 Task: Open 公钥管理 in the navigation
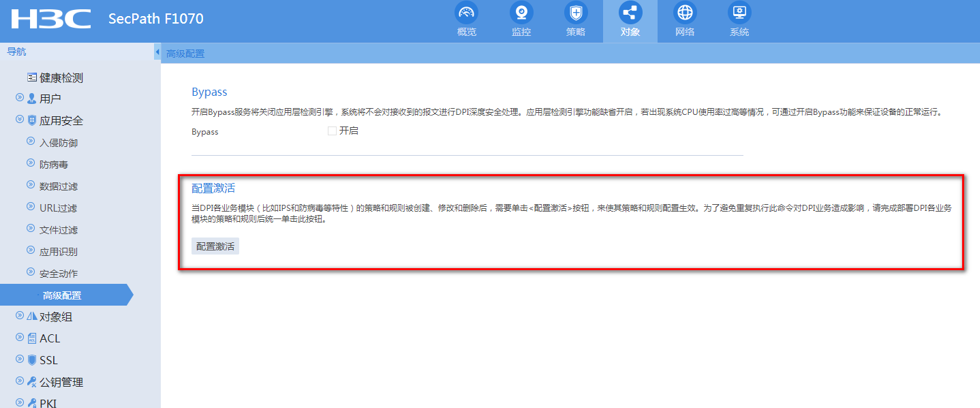[x=61, y=382]
